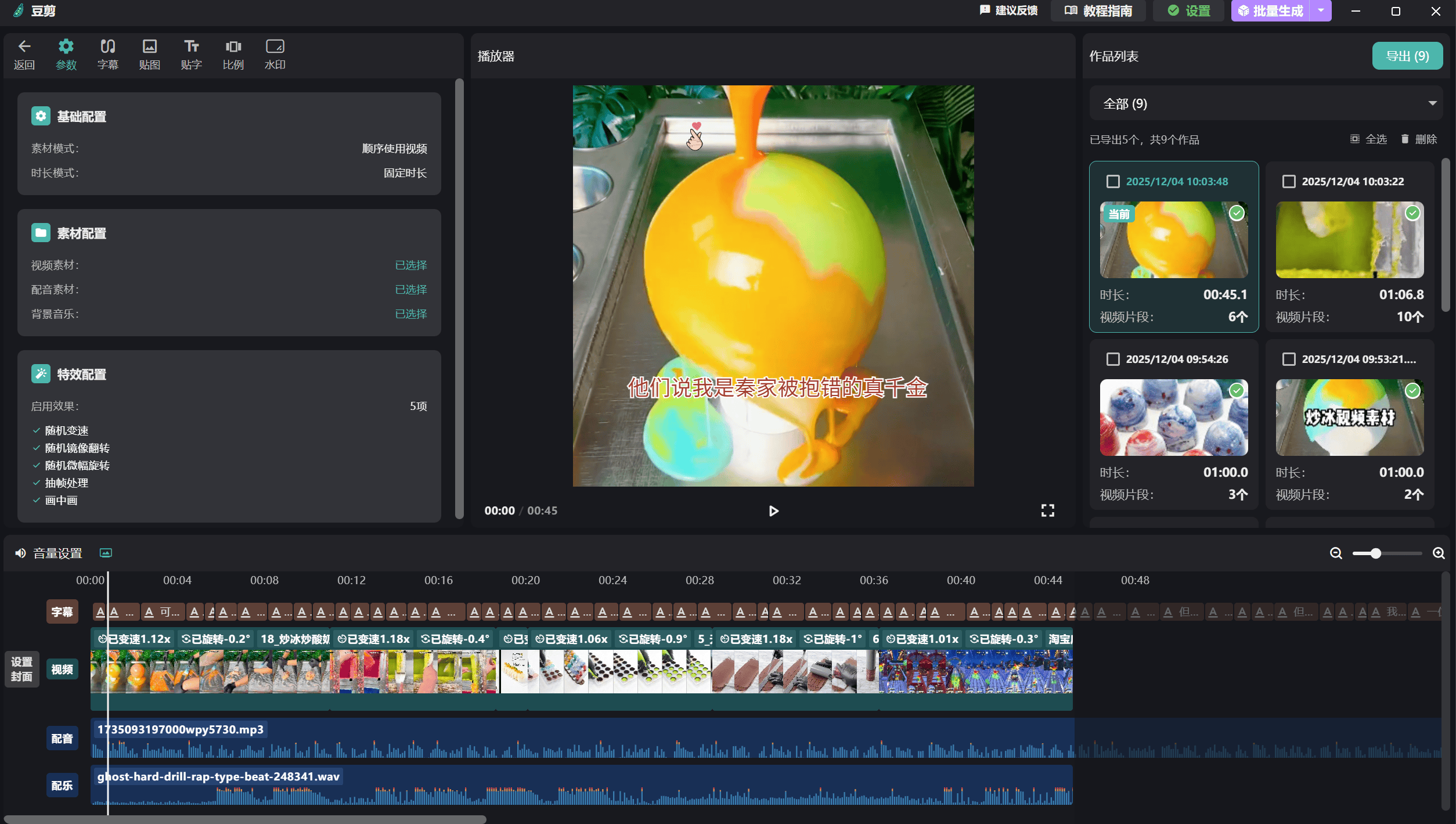The width and height of the screenshot is (1456, 824).
Task: Click the timeline zoom slider handle
Action: click(1375, 553)
